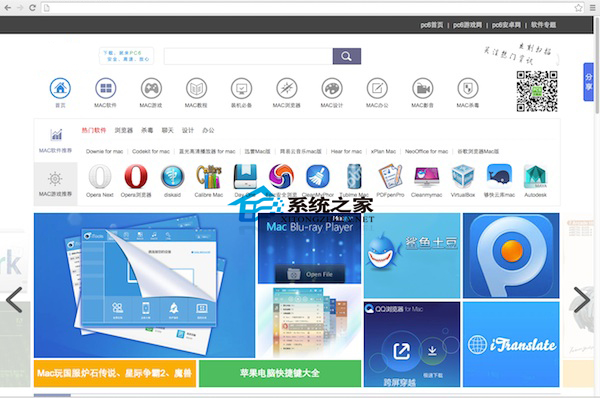Screen dimensions: 600x398
Task: Show the previous carousel slide
Action: tap(14, 300)
